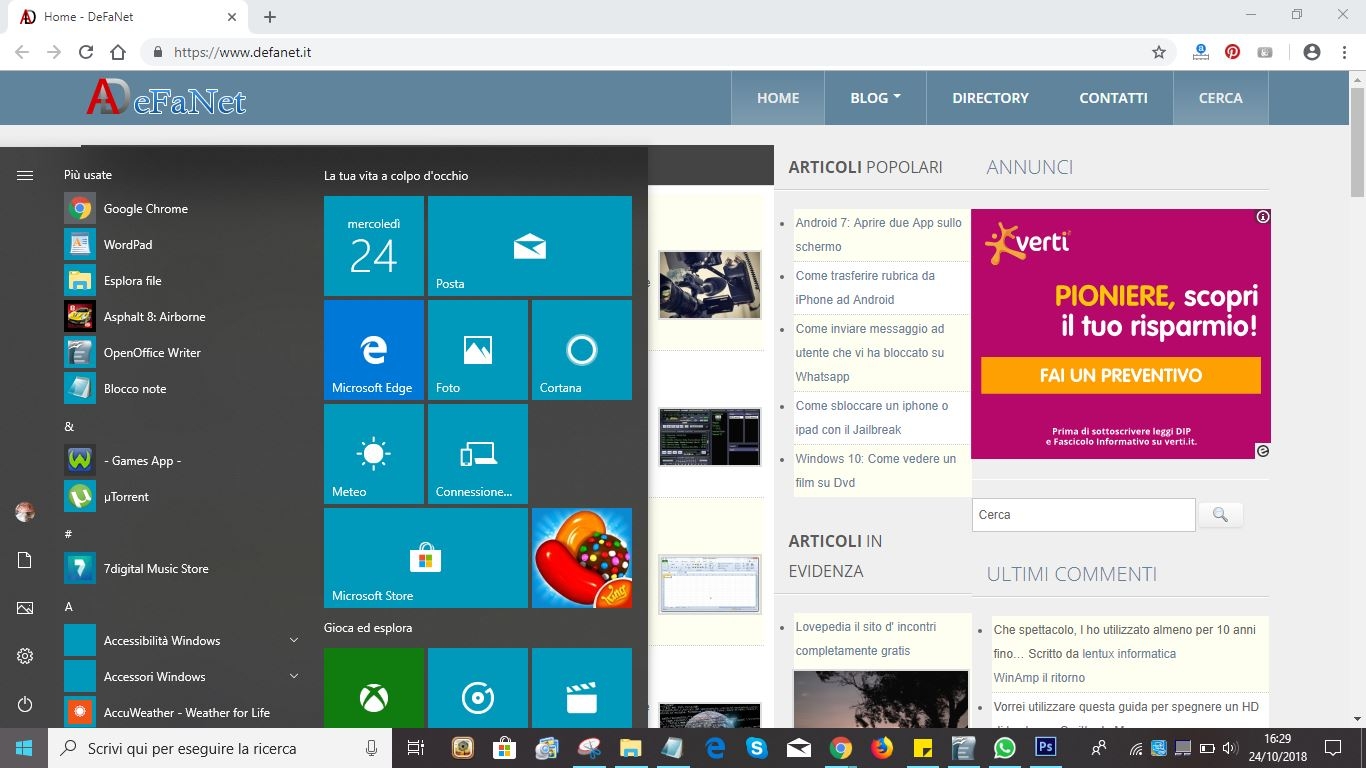Open the Chrome three-dot menu
1366x768 pixels.
pos(1343,52)
